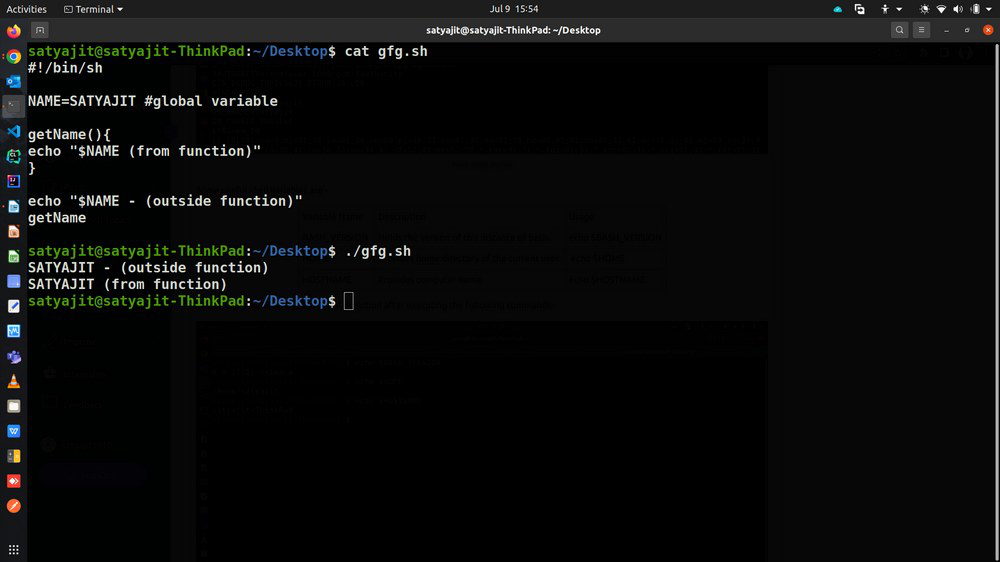Open IntelliJ IDEA from the dock
Image resolution: width=1000 pixels, height=562 pixels.
[x=13, y=181]
